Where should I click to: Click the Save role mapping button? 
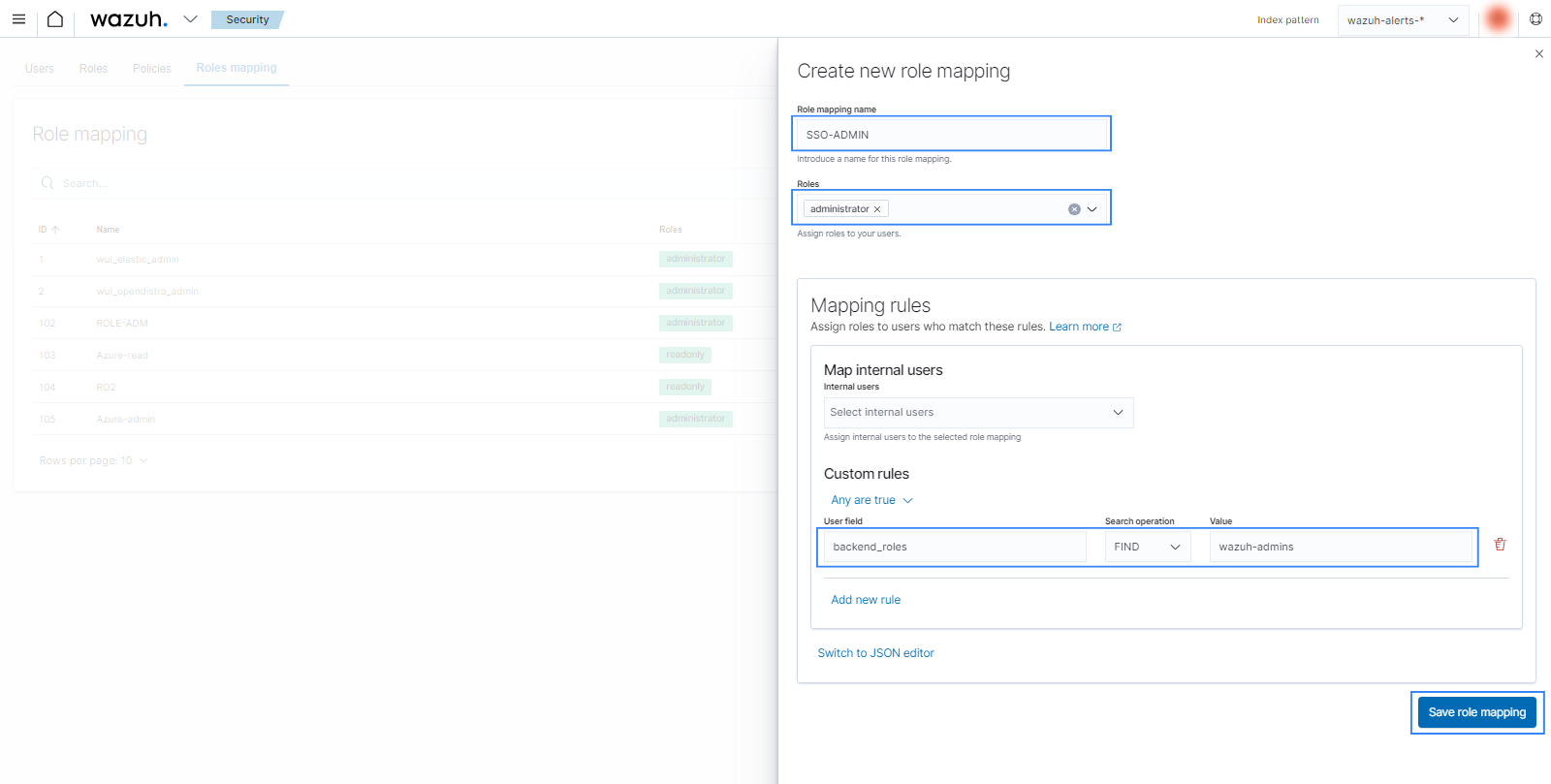point(1476,712)
